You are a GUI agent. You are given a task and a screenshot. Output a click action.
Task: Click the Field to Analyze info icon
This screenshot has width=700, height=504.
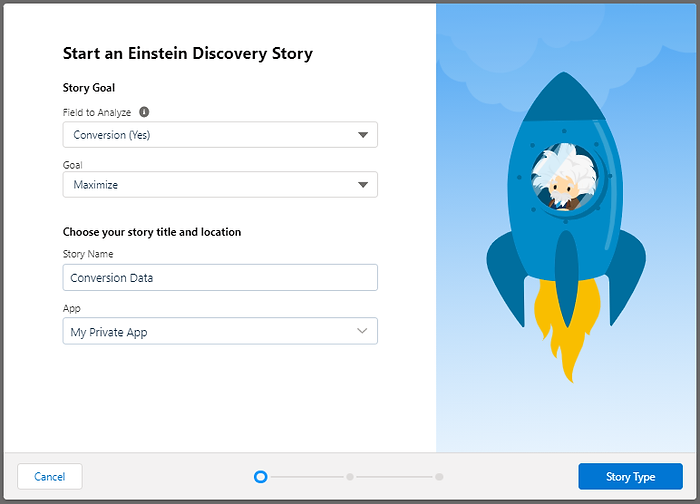pyautogui.click(x=144, y=112)
